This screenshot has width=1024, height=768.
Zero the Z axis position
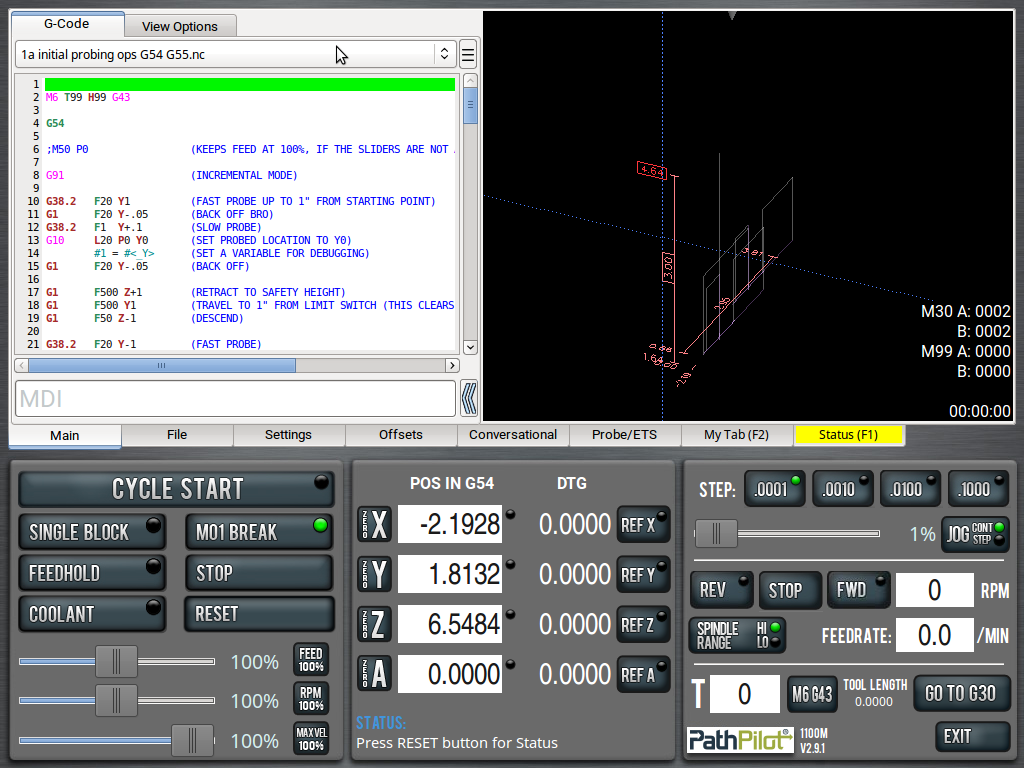tap(374, 624)
